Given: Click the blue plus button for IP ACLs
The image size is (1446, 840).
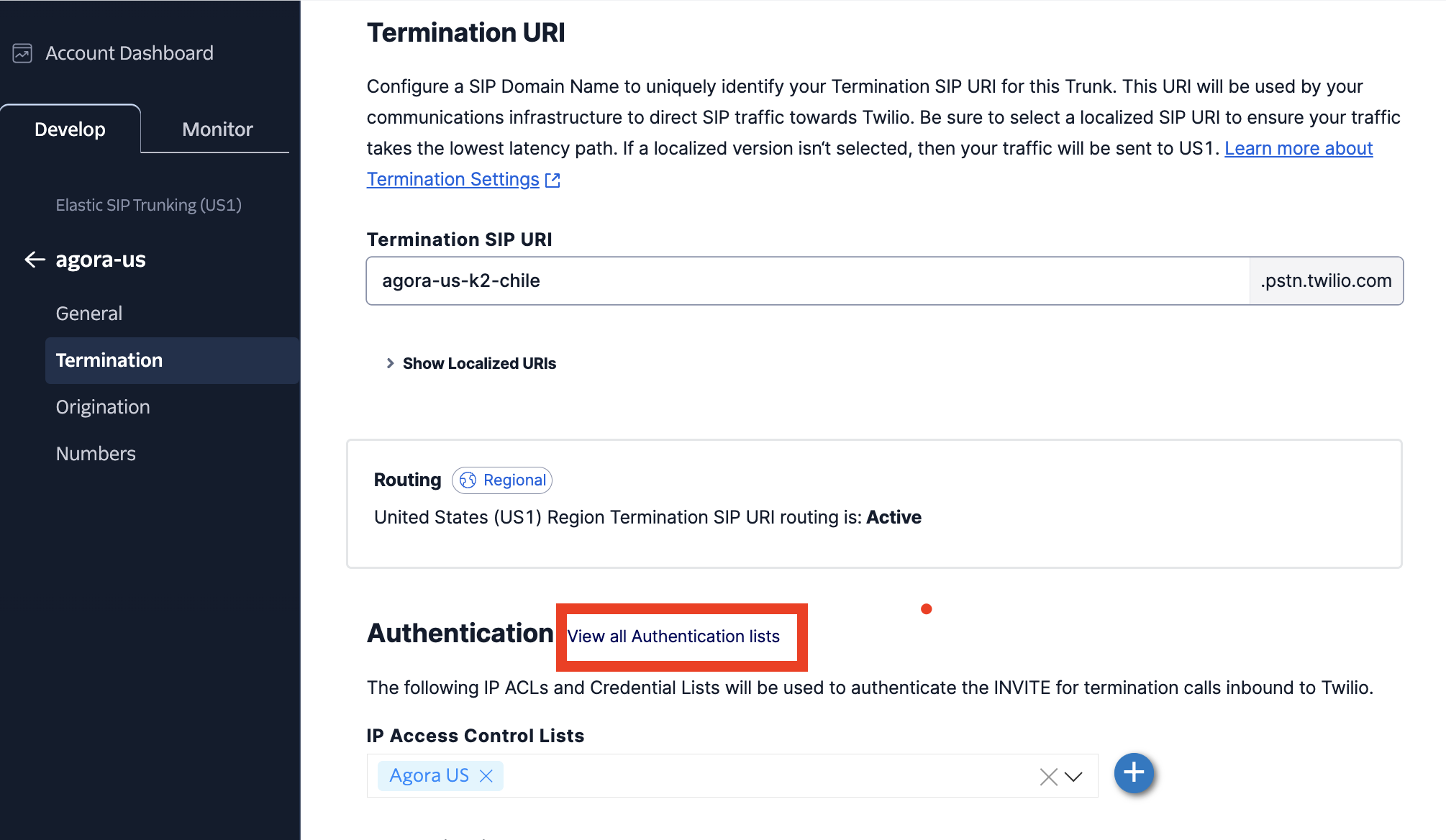Looking at the screenshot, I should (x=1133, y=773).
